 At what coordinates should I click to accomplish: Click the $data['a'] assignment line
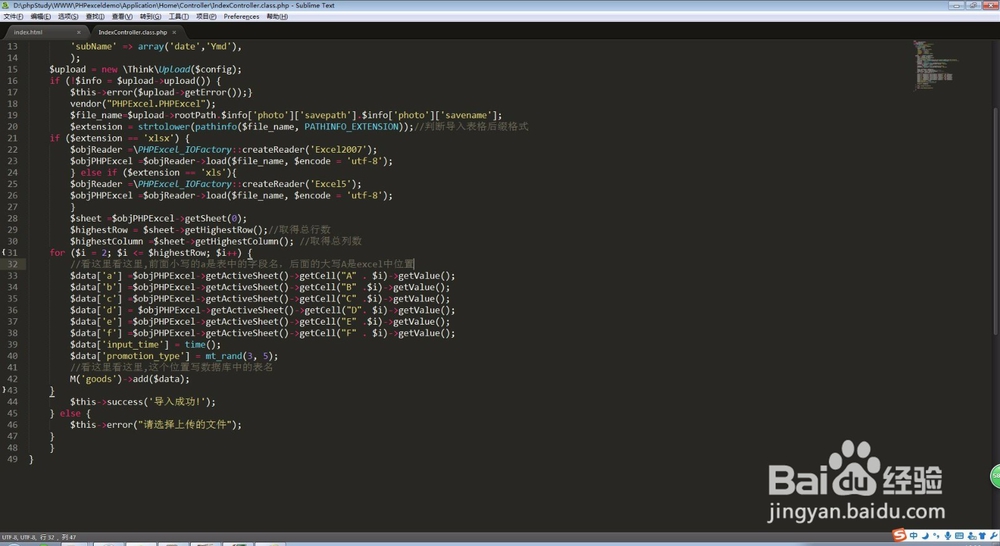tap(263, 276)
